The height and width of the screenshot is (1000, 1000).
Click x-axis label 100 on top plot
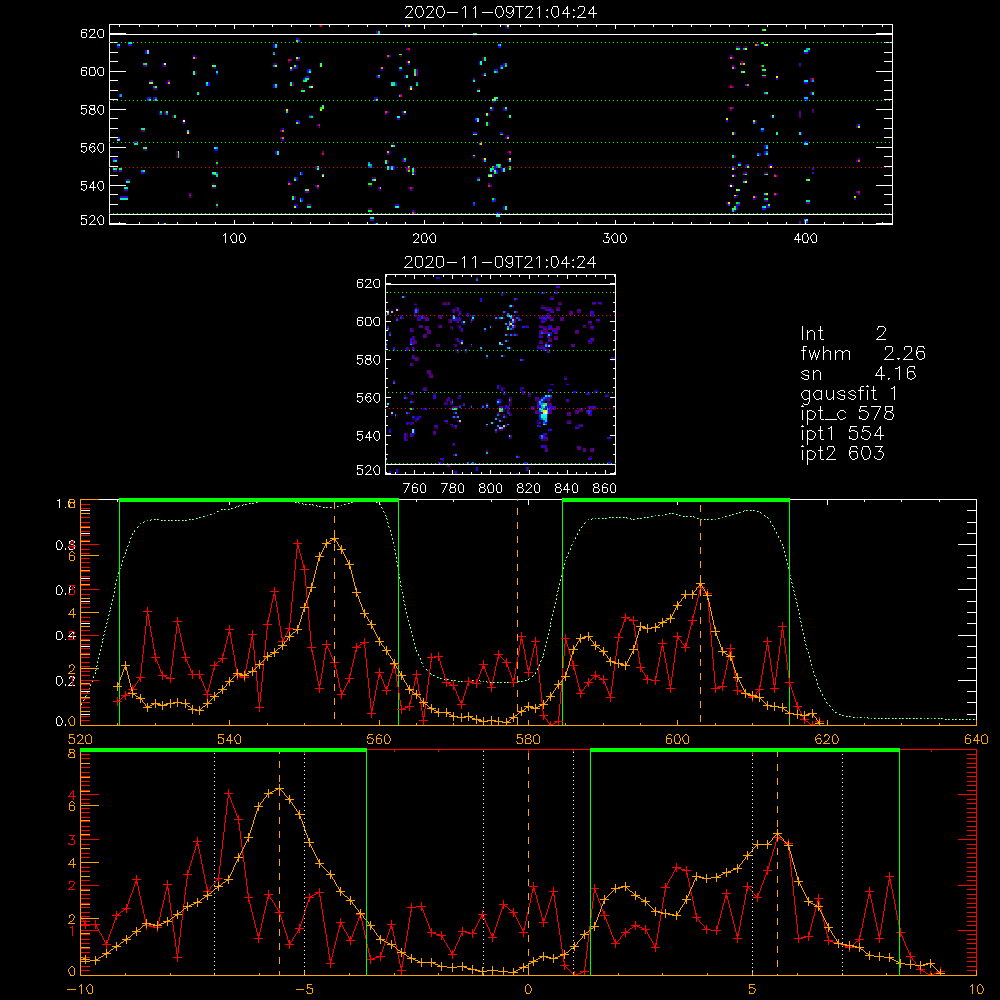pyautogui.click(x=234, y=239)
